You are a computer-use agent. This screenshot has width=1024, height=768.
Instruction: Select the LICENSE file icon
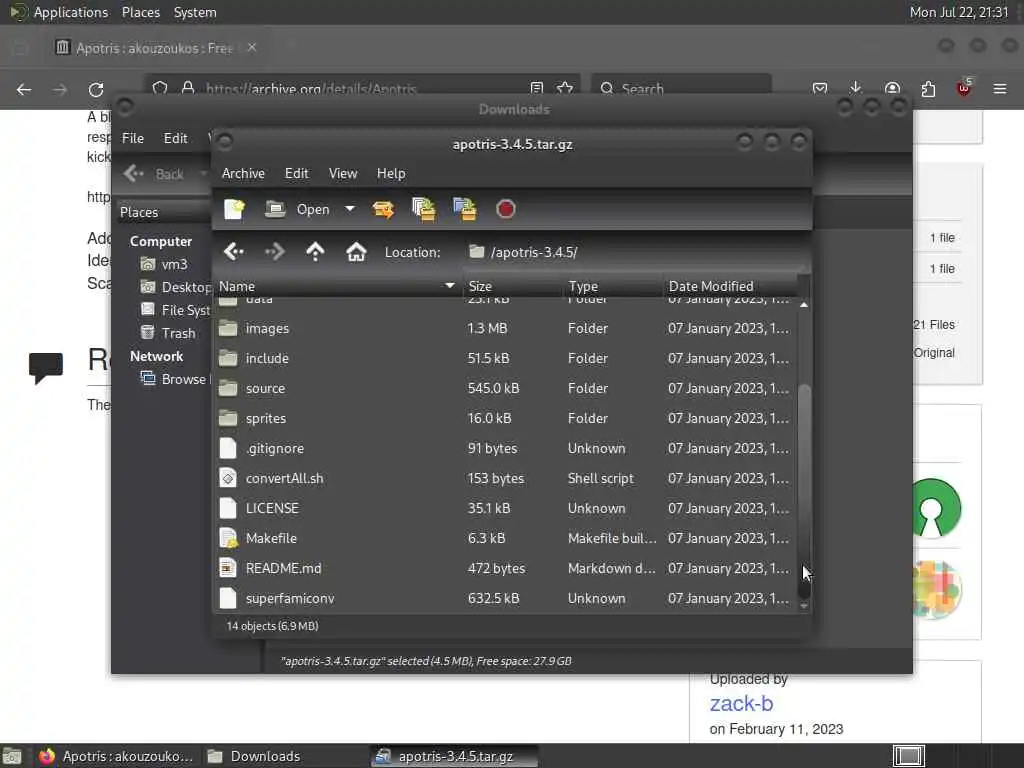(228, 509)
